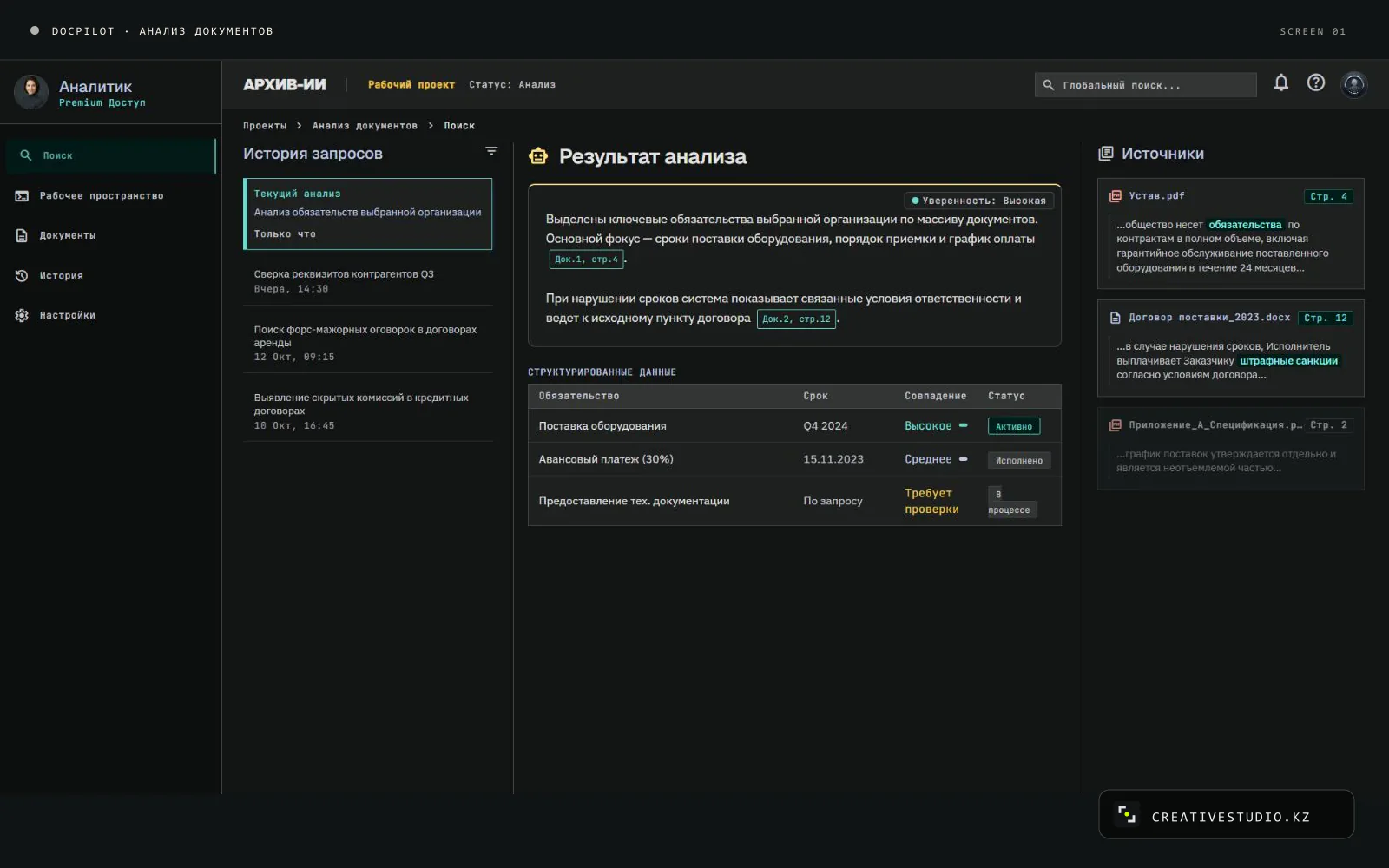Click the Анализ документов breadcrumb
The height and width of the screenshot is (868, 1389).
tap(365, 126)
